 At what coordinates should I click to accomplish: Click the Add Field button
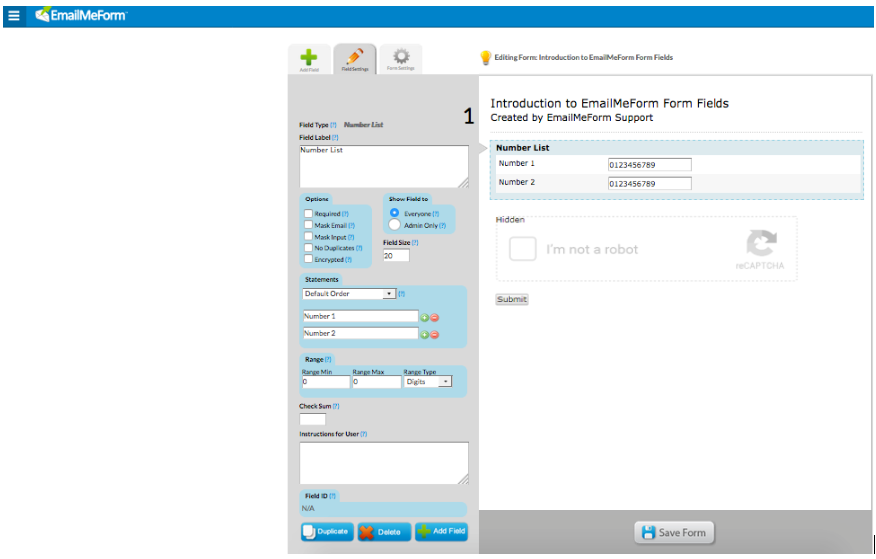441,531
